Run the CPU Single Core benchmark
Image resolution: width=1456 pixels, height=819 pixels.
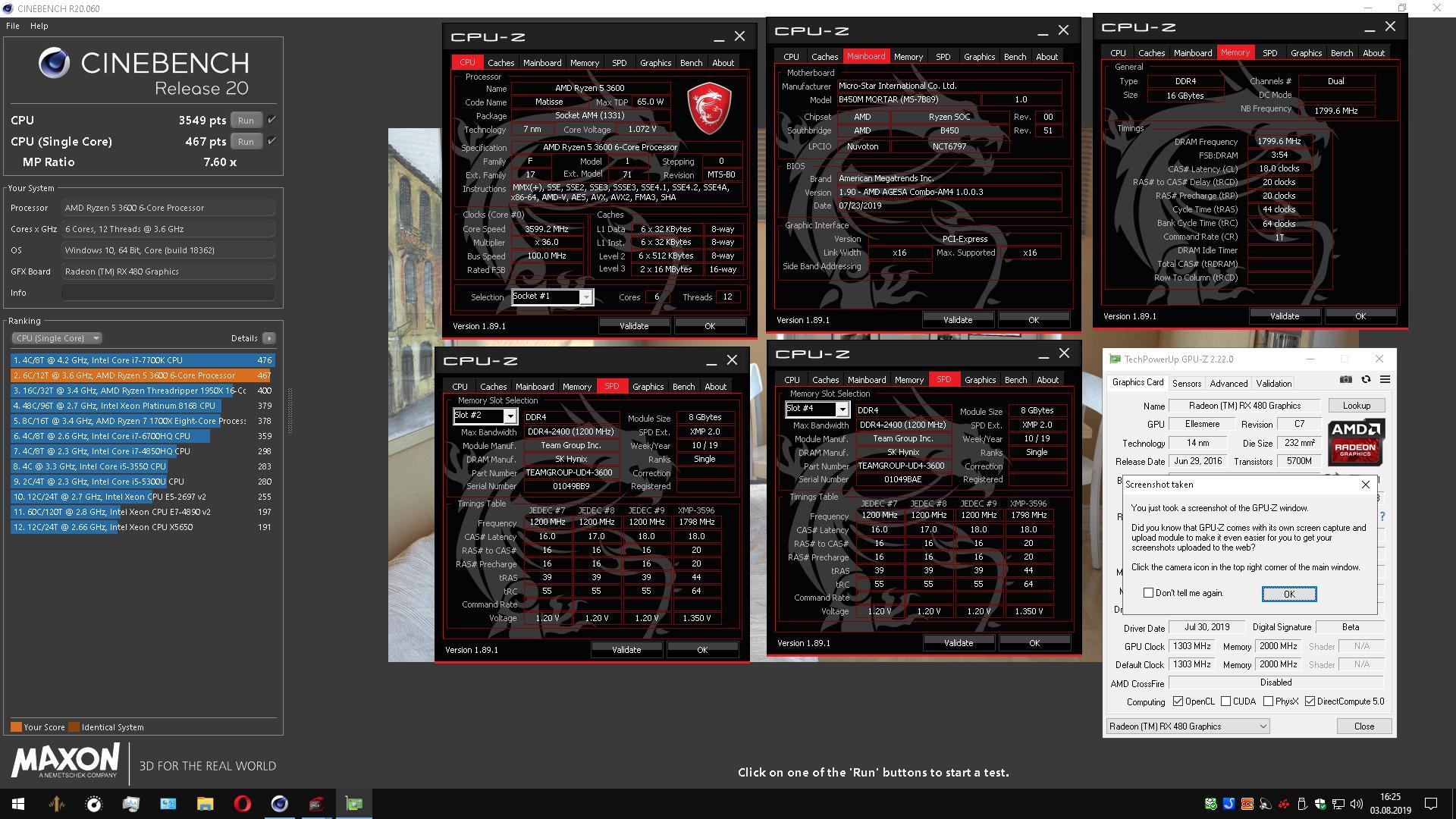coord(246,141)
